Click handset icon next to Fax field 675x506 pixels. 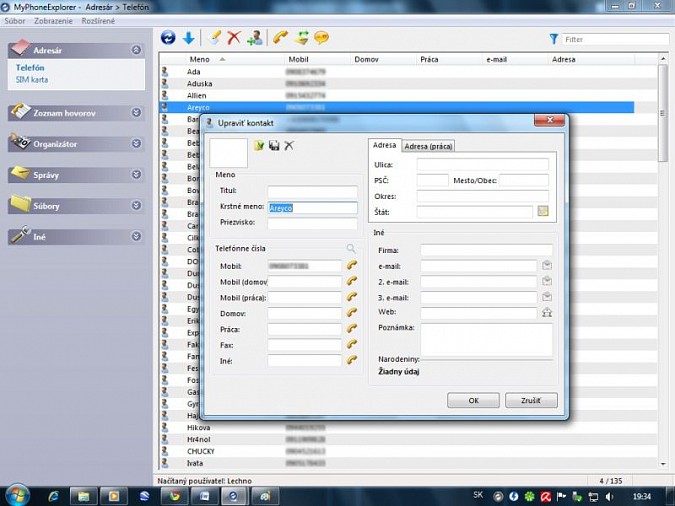coord(352,345)
